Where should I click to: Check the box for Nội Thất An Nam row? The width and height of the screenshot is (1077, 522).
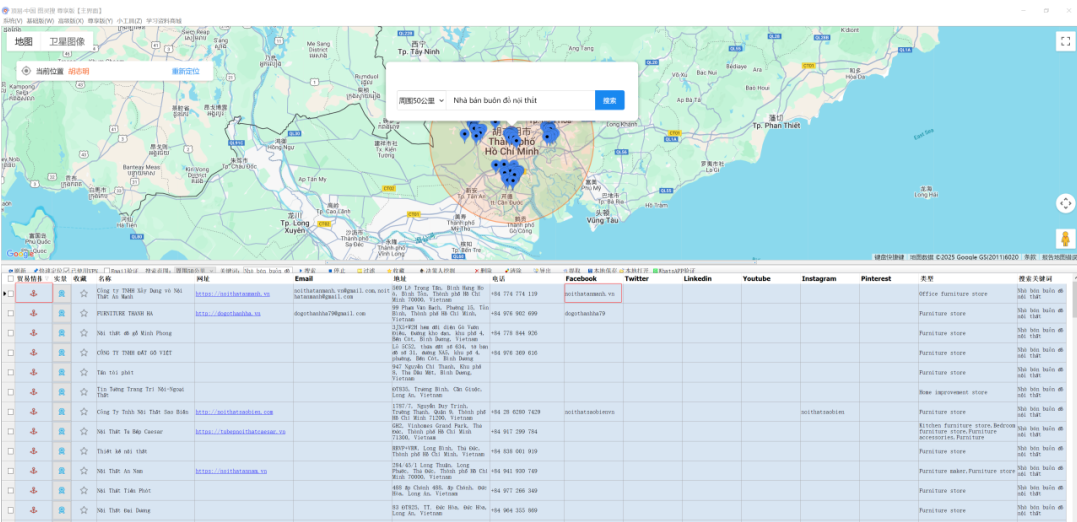click(x=11, y=470)
